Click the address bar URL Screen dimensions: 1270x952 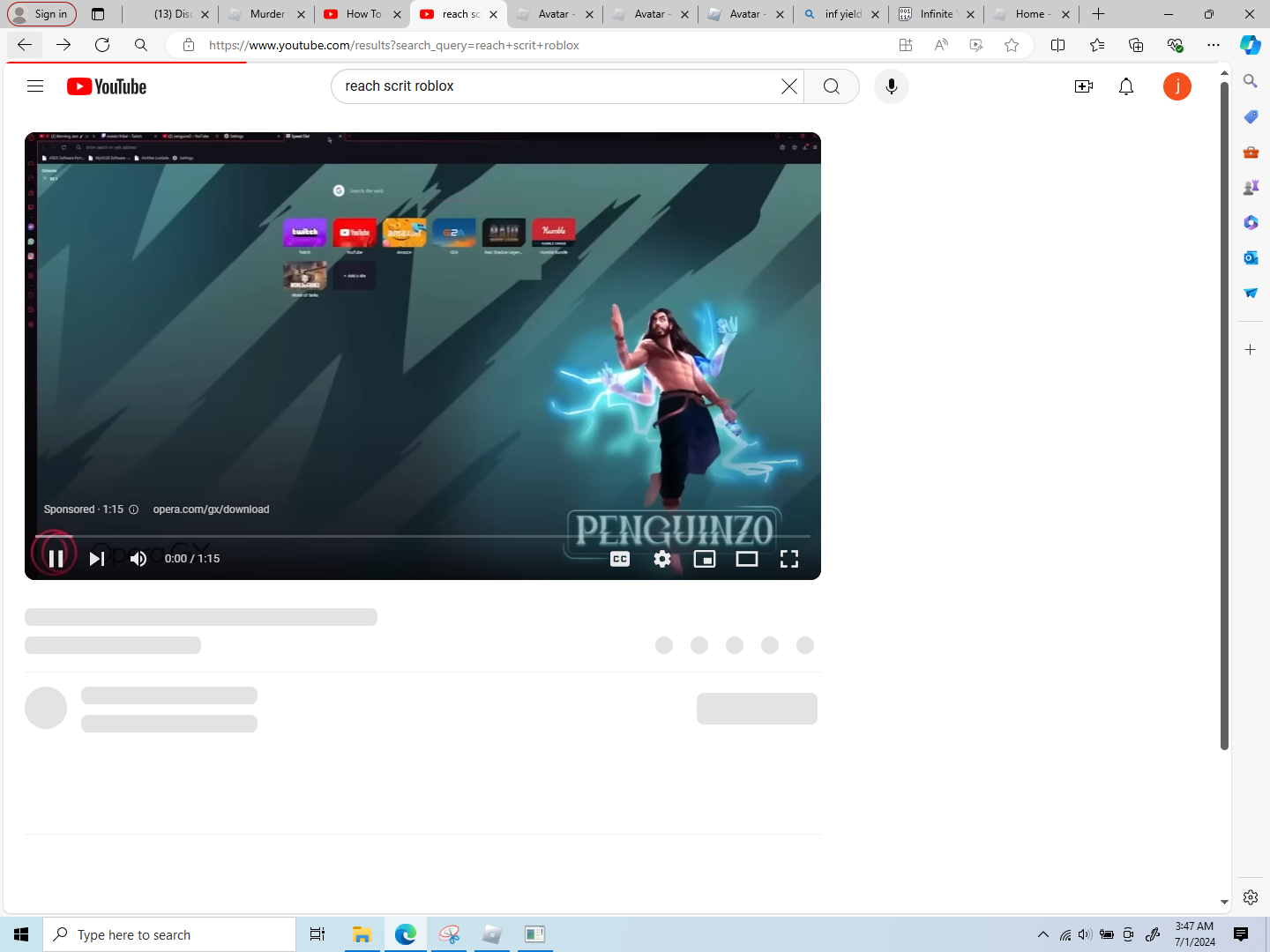[x=394, y=45]
